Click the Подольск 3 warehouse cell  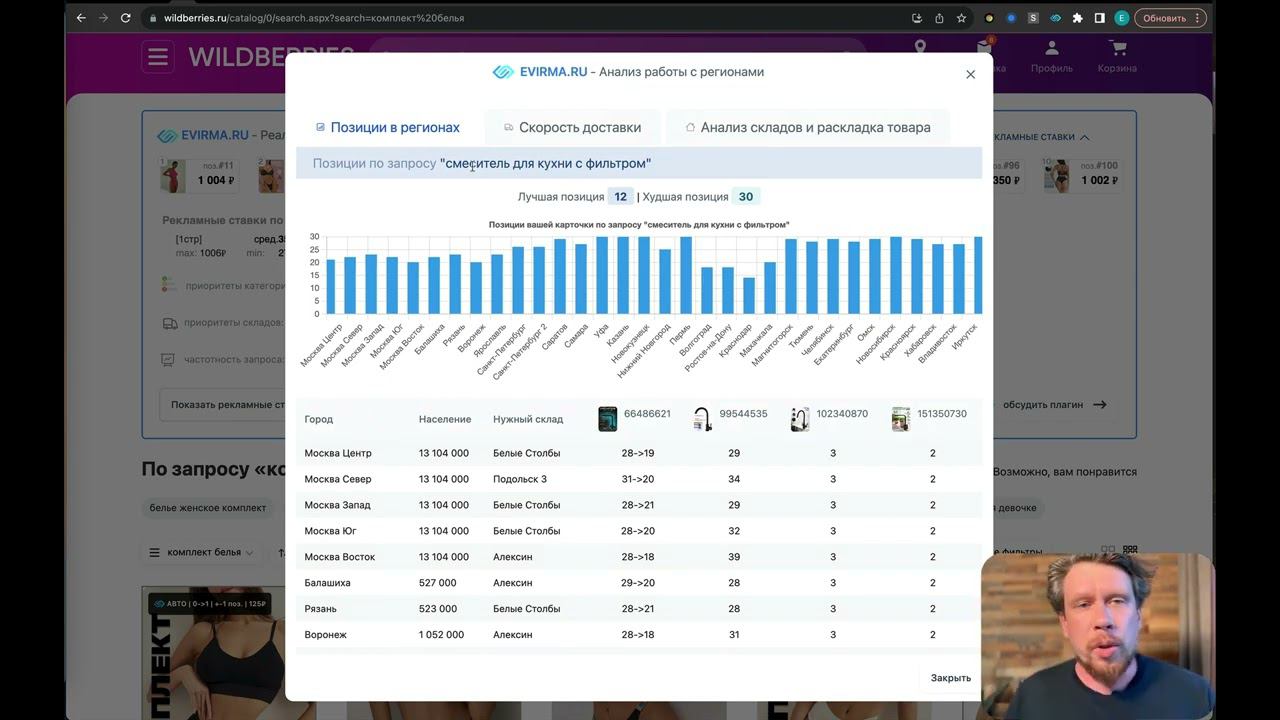click(x=520, y=479)
